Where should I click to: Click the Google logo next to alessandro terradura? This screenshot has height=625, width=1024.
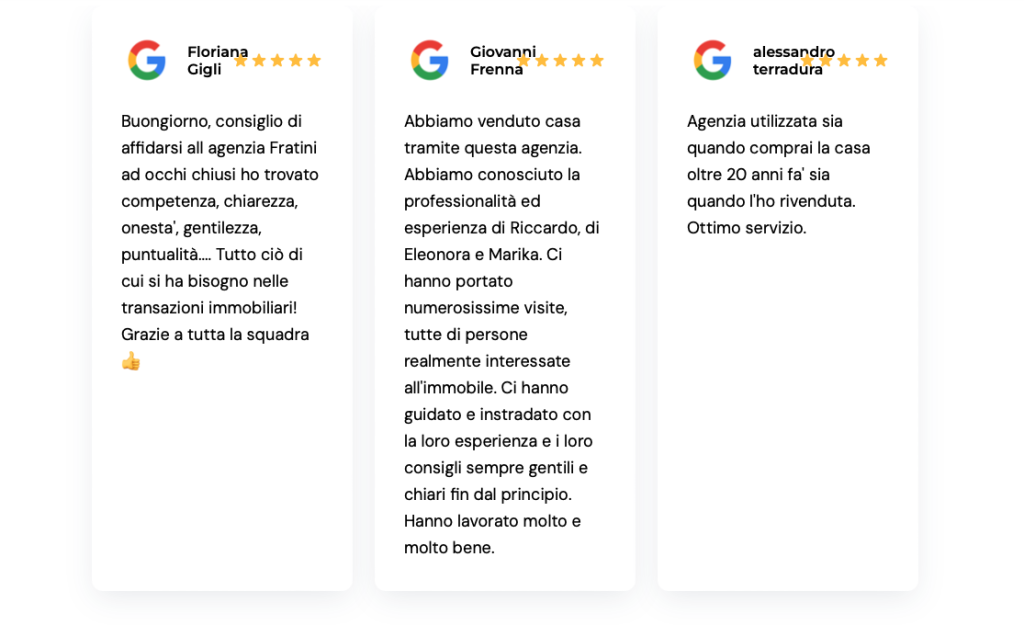tap(713, 60)
